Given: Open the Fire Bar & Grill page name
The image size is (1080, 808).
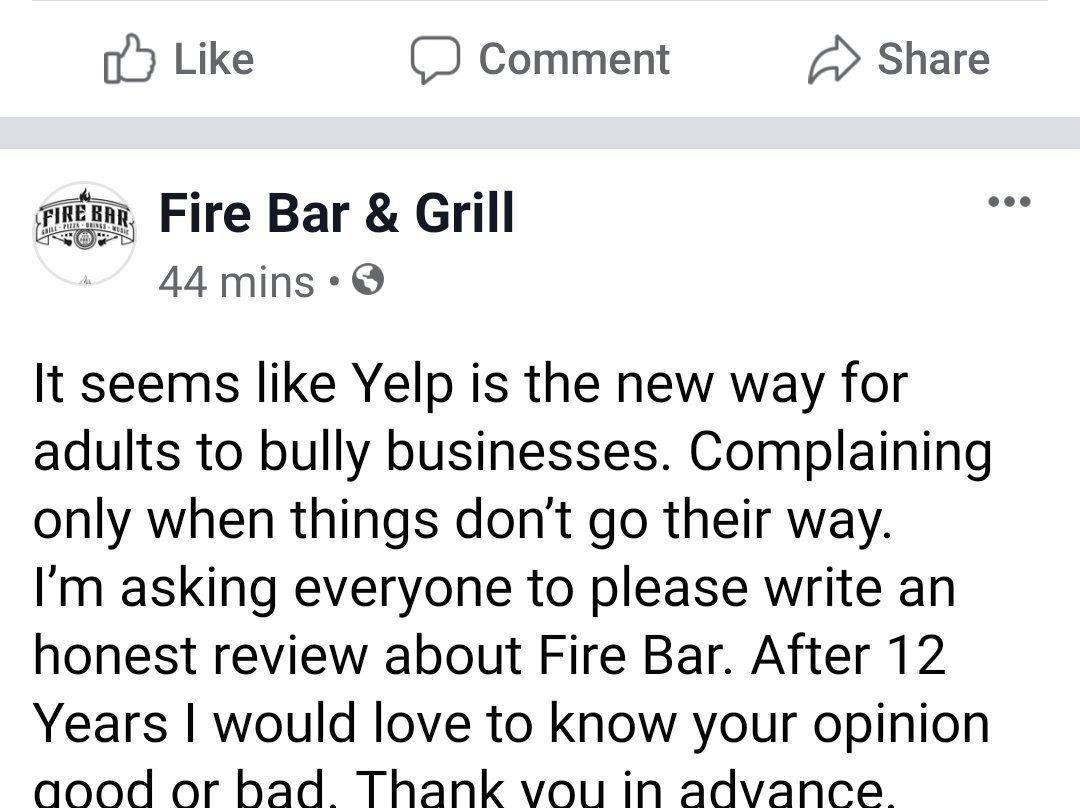Looking at the screenshot, I should pyautogui.click(x=337, y=213).
